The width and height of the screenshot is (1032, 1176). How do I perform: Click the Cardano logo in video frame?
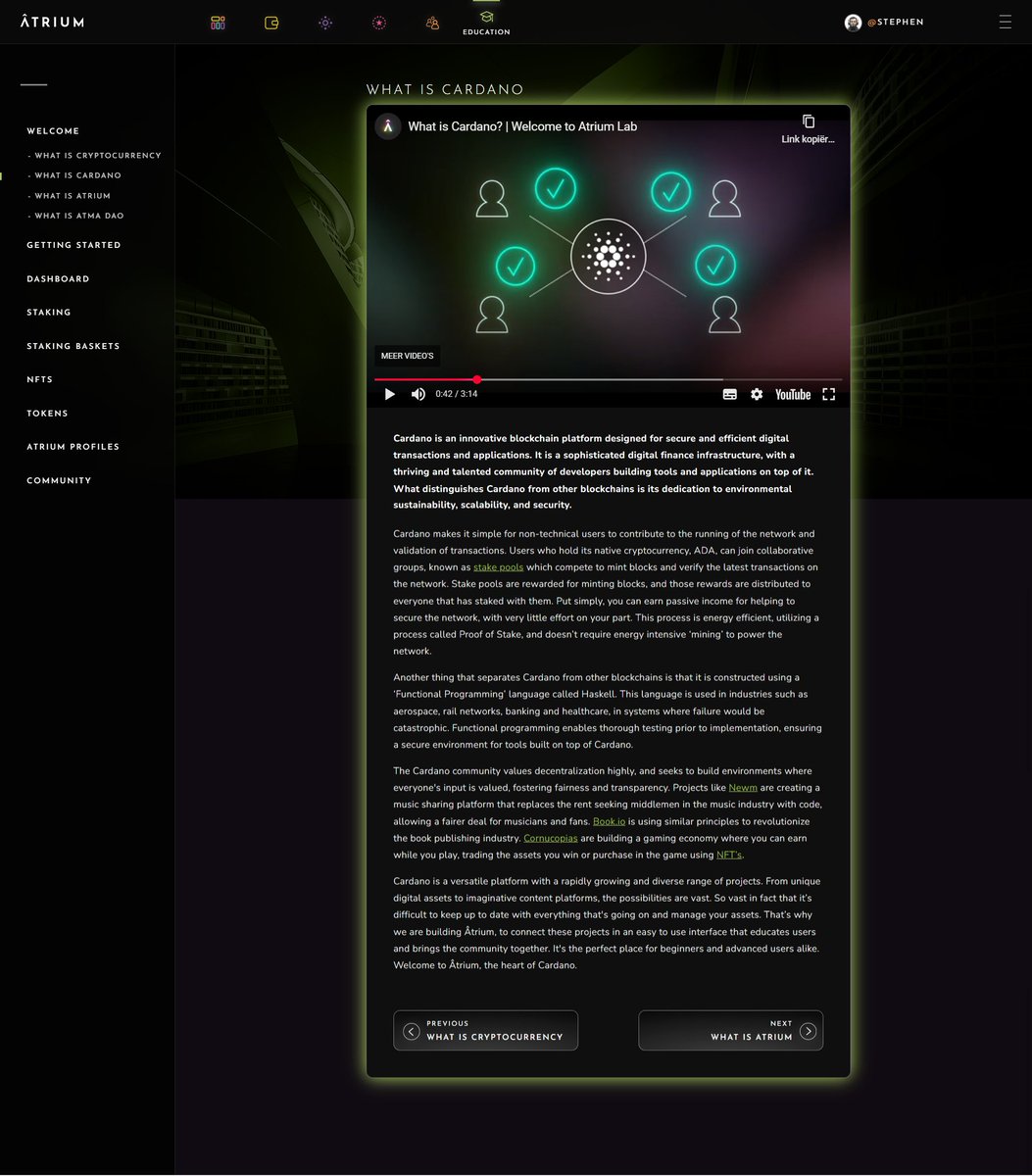[x=609, y=257]
